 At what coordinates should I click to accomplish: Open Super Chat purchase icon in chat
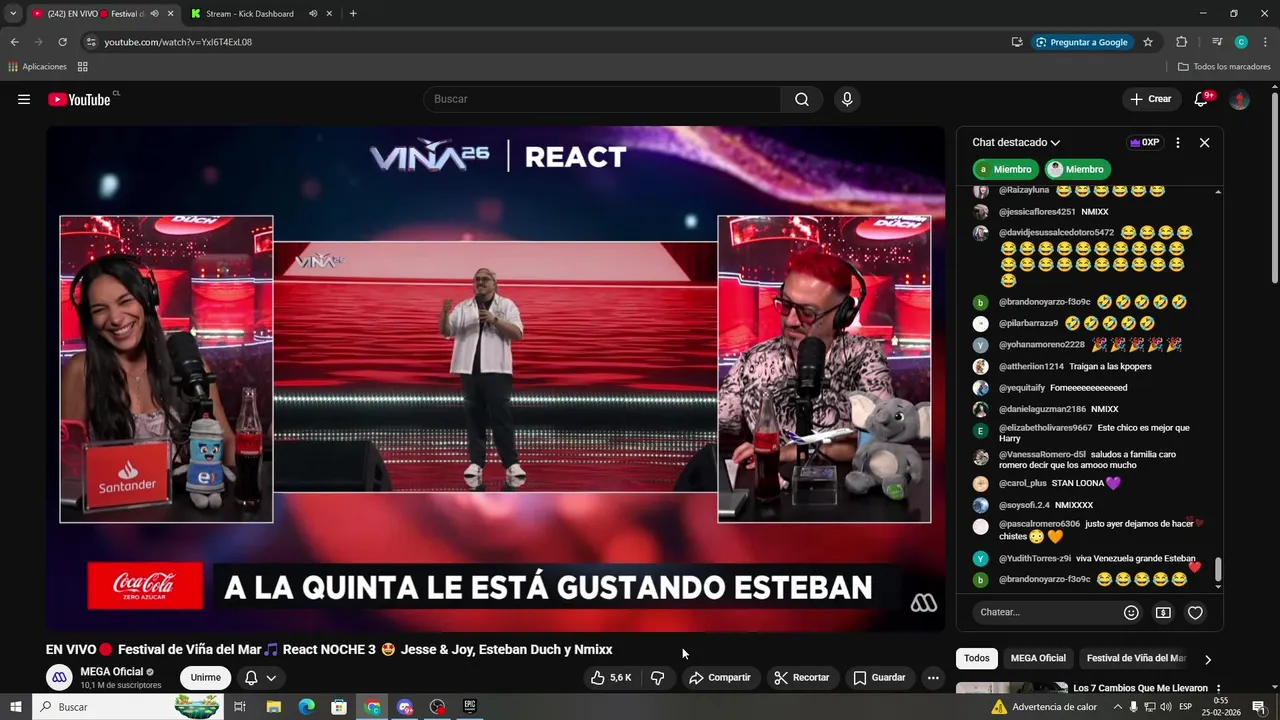[x=1163, y=612]
